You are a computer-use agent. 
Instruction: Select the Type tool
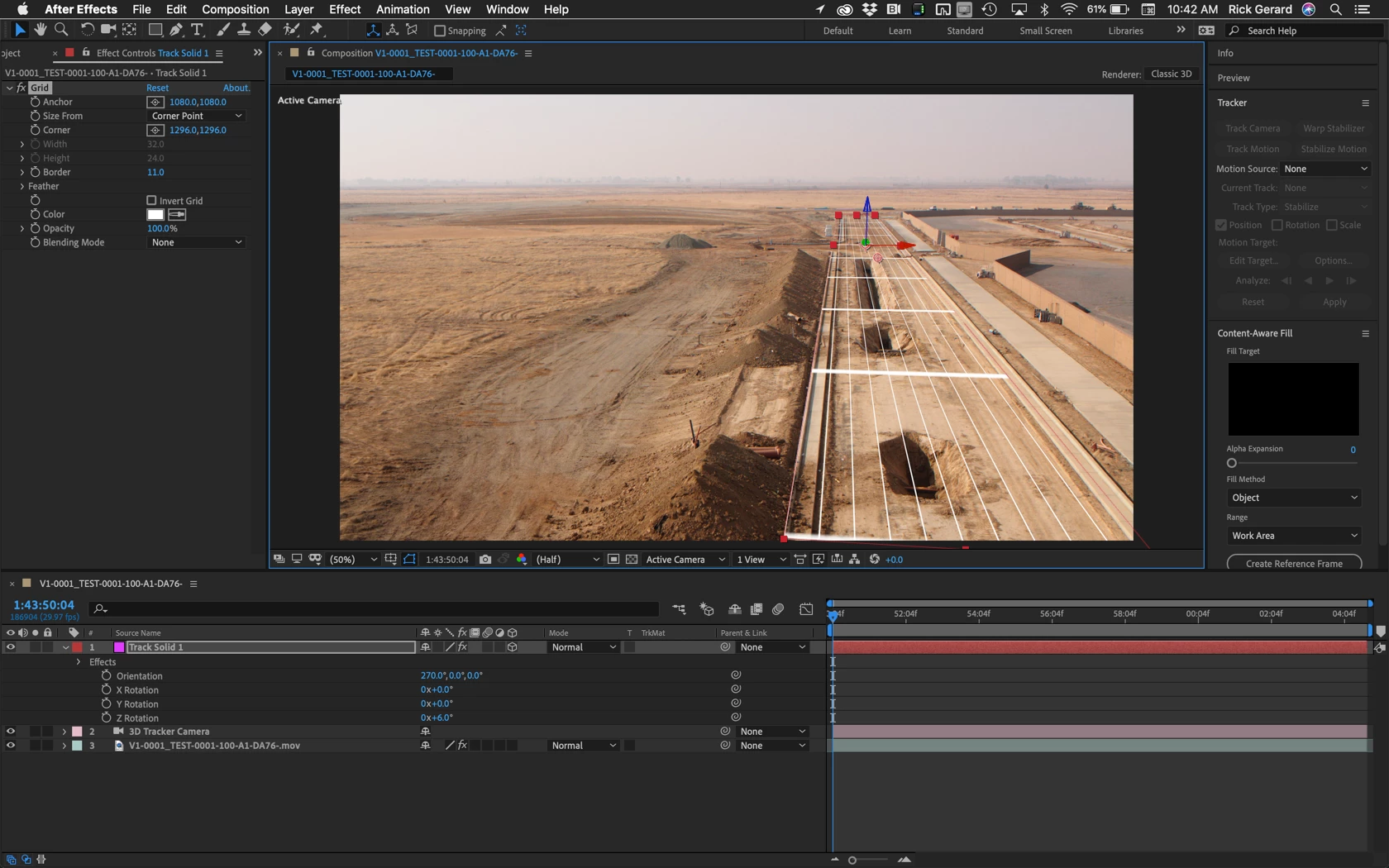point(197,30)
